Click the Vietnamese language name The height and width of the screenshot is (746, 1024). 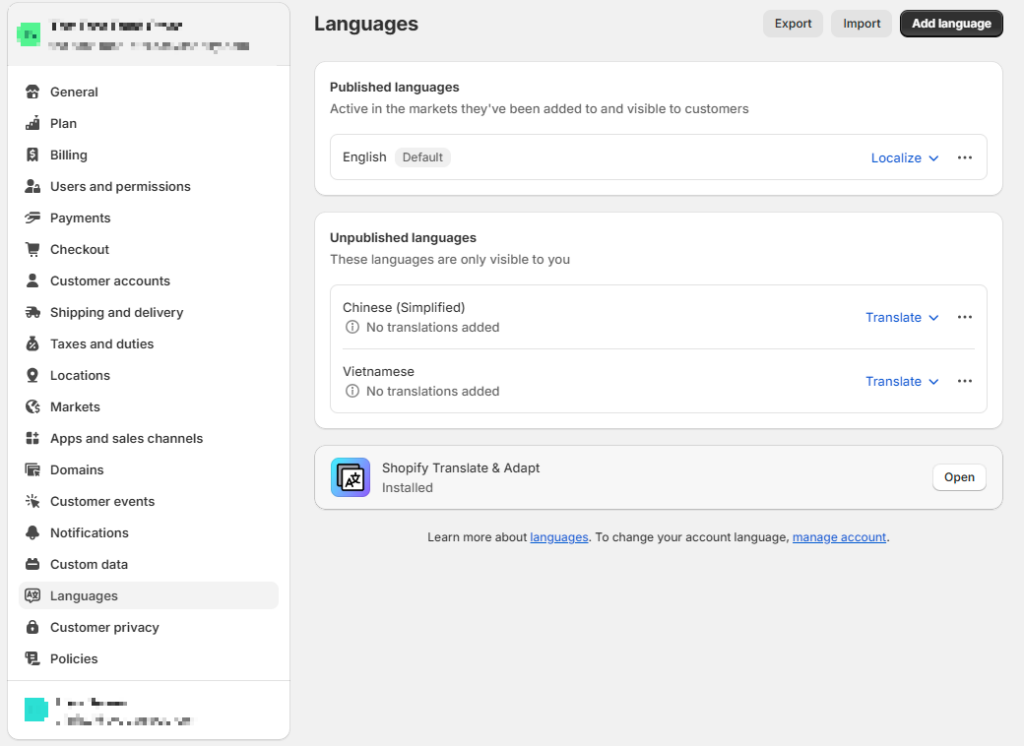378,371
